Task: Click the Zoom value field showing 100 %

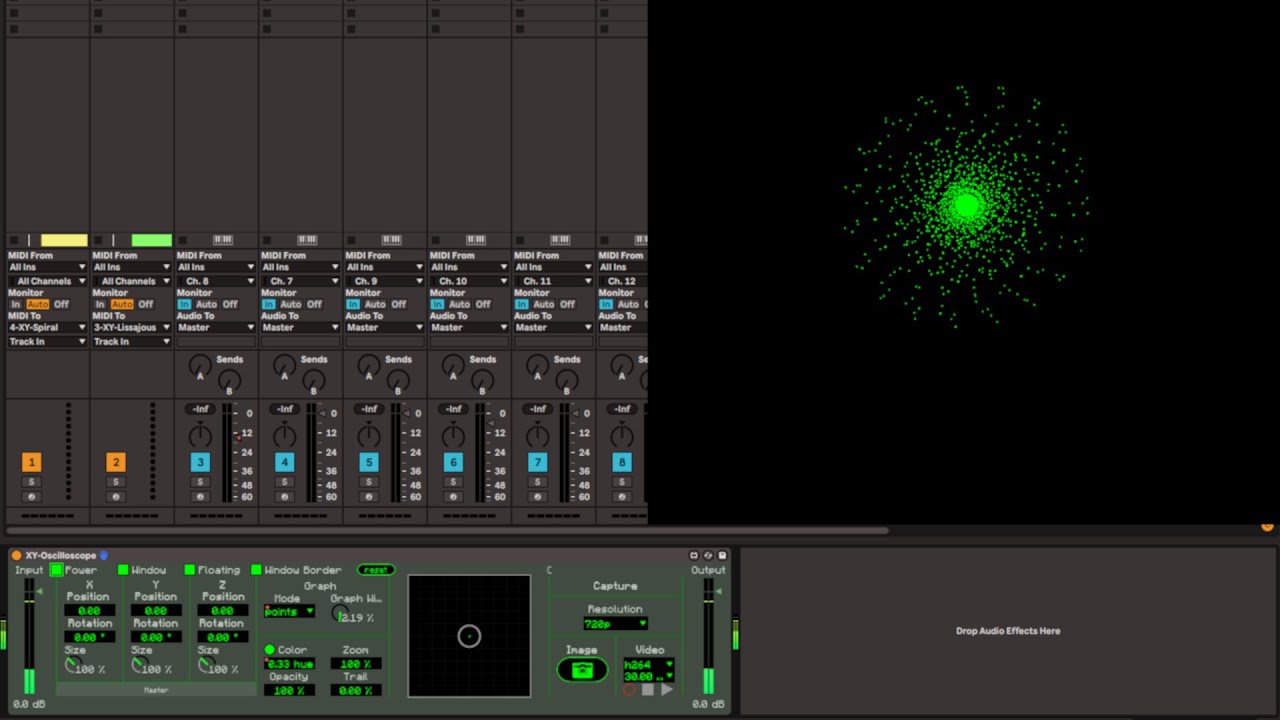Action: tap(356, 664)
